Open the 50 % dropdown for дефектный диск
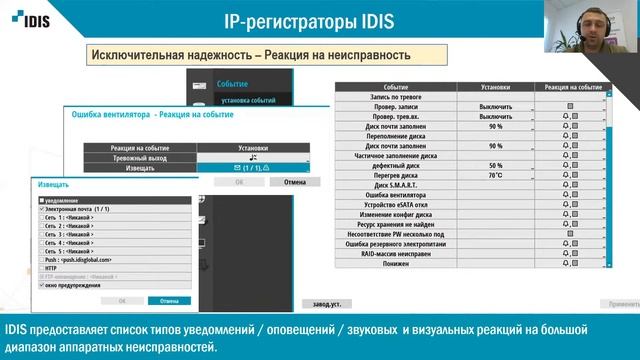The height and width of the screenshot is (360, 640). click(x=496, y=165)
